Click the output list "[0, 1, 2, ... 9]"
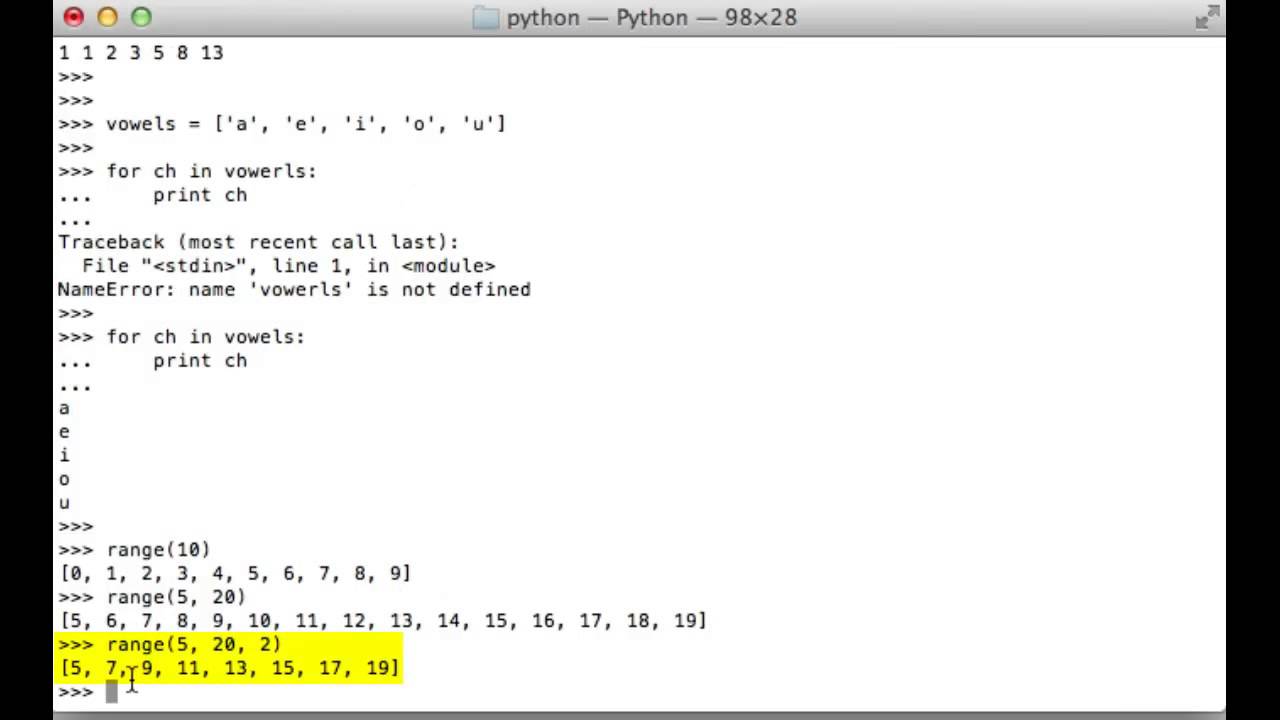This screenshot has height=720, width=1280. (236, 574)
